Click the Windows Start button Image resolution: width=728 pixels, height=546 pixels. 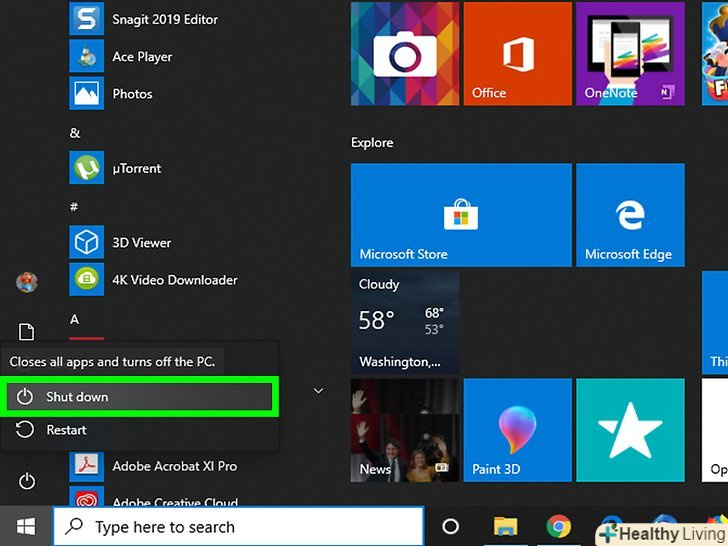point(26,526)
